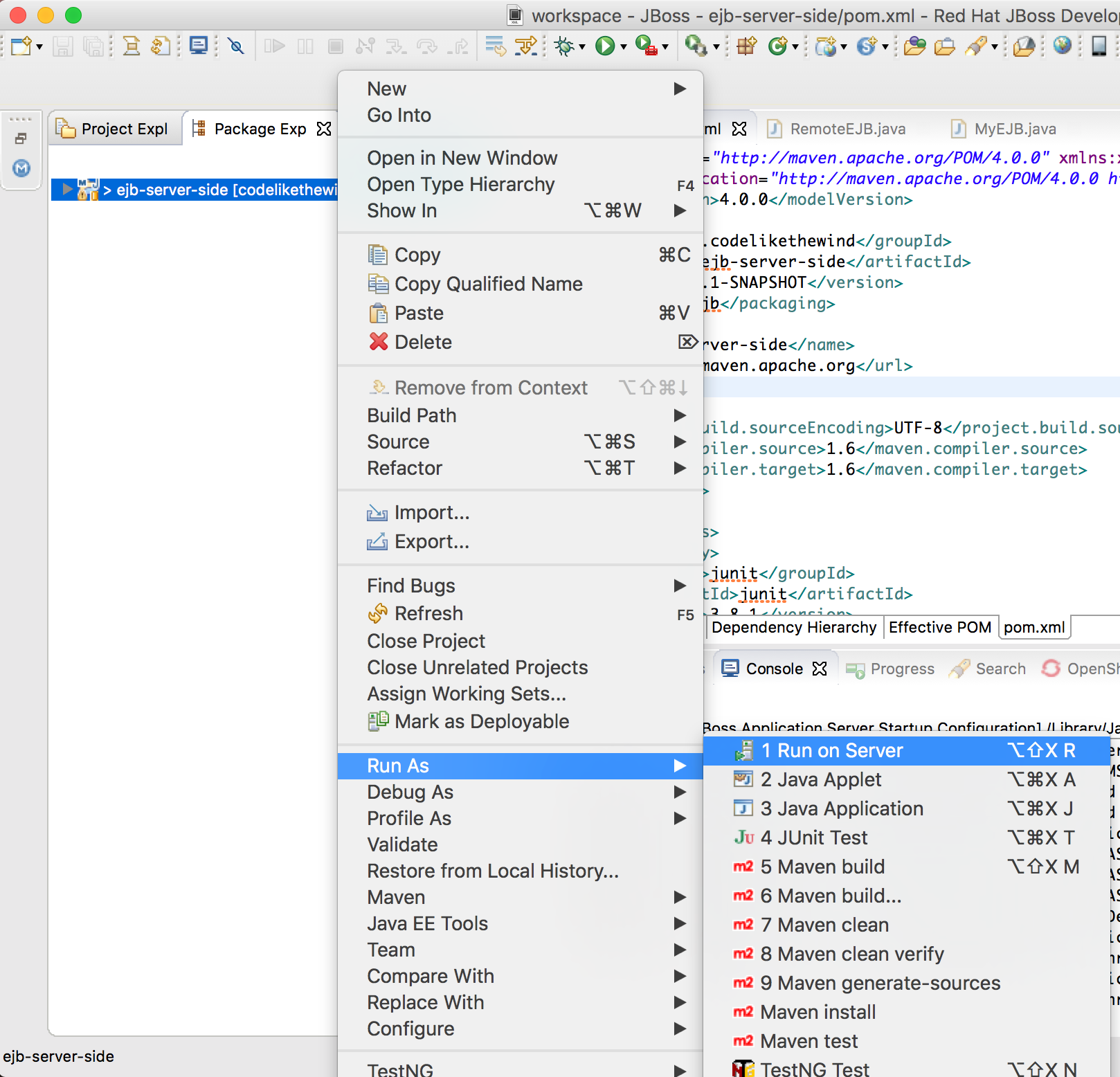Image resolution: width=1120 pixels, height=1077 pixels.
Task: Click the new web service S icon
Action: point(867,46)
